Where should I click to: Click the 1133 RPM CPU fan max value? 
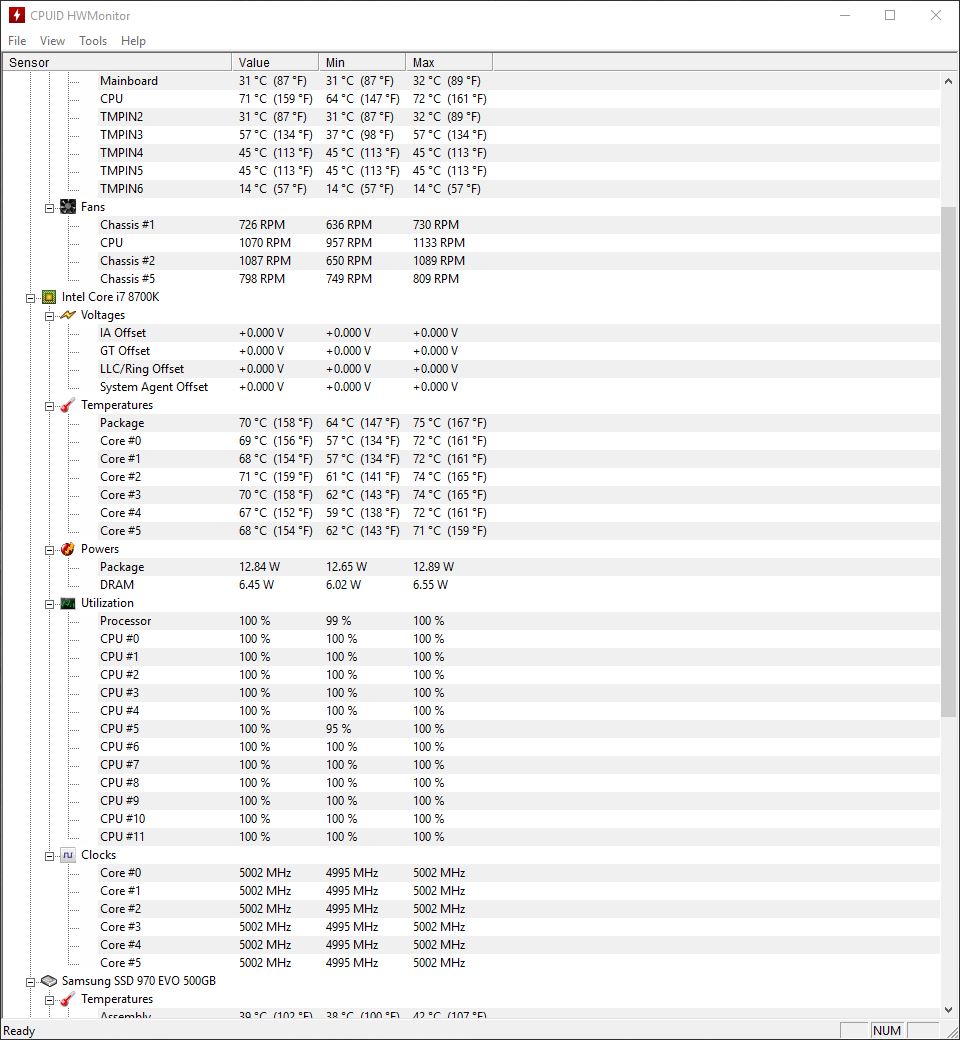point(439,243)
